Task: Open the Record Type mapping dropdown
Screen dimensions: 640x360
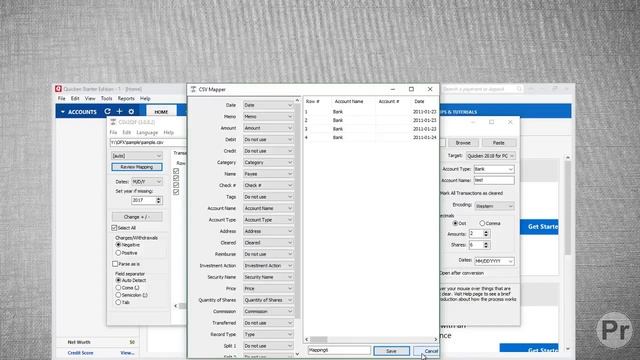Action: click(x=268, y=334)
